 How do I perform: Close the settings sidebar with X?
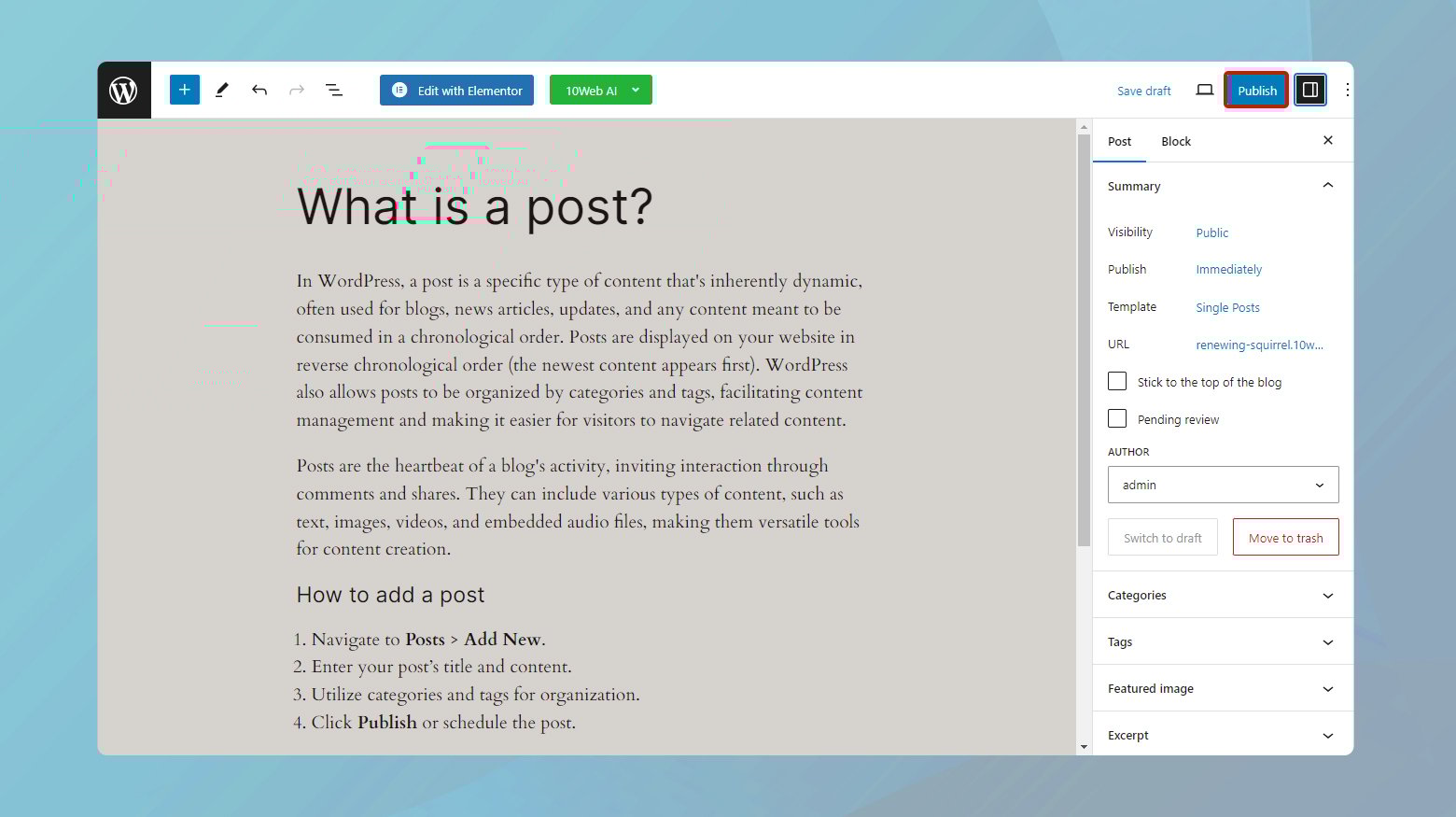(x=1327, y=141)
